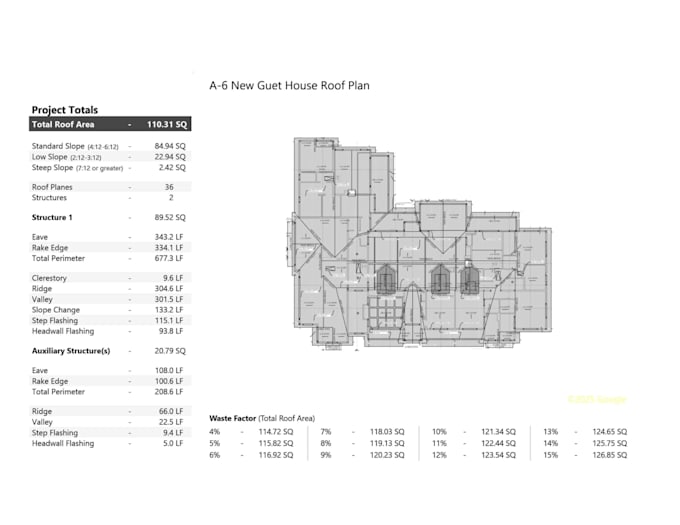Select the auxiliary rake edge '100.6 LF'
Screen dimensions: 680x525
coord(169,381)
